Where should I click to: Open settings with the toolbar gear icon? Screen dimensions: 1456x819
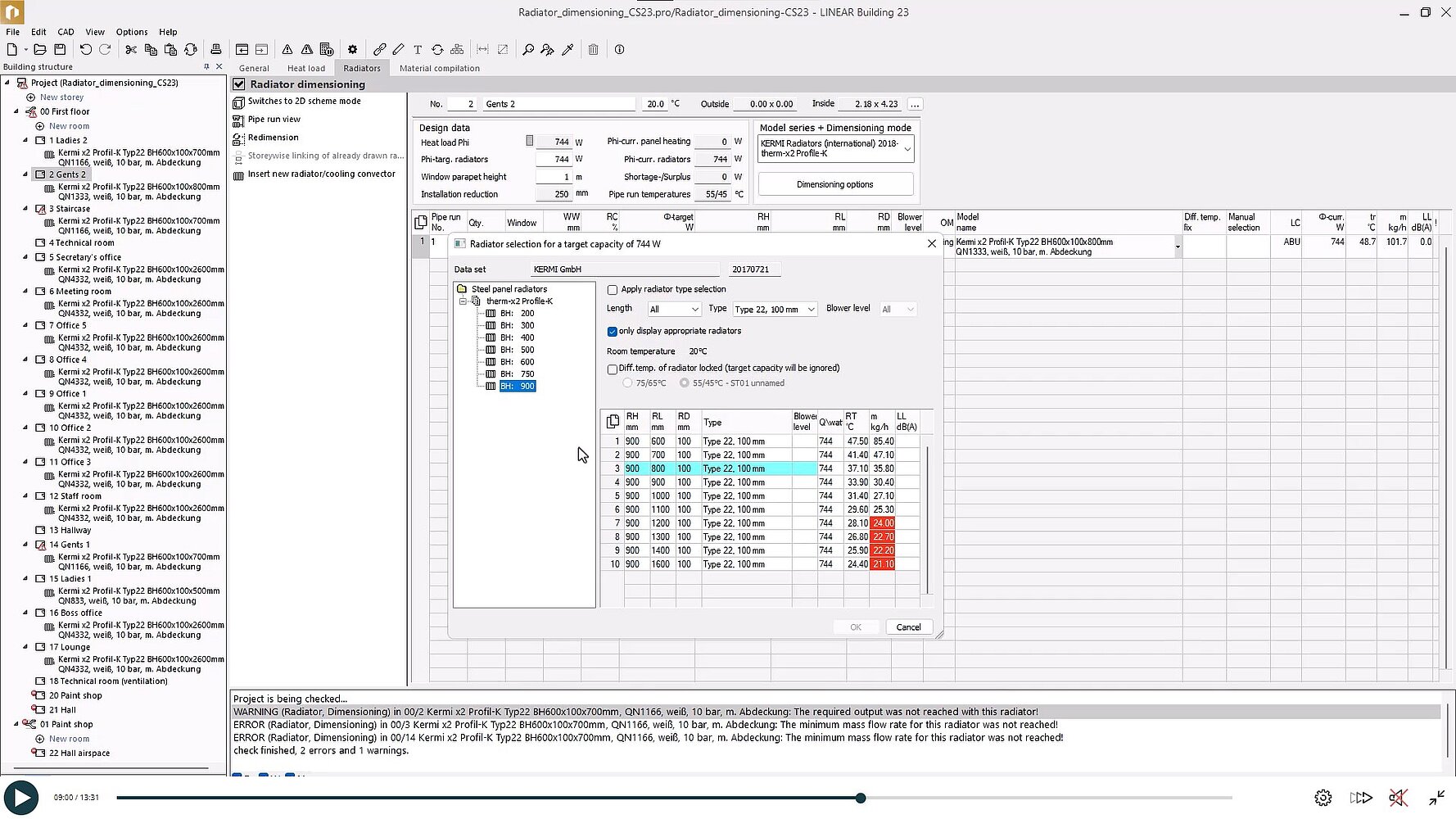(x=353, y=50)
